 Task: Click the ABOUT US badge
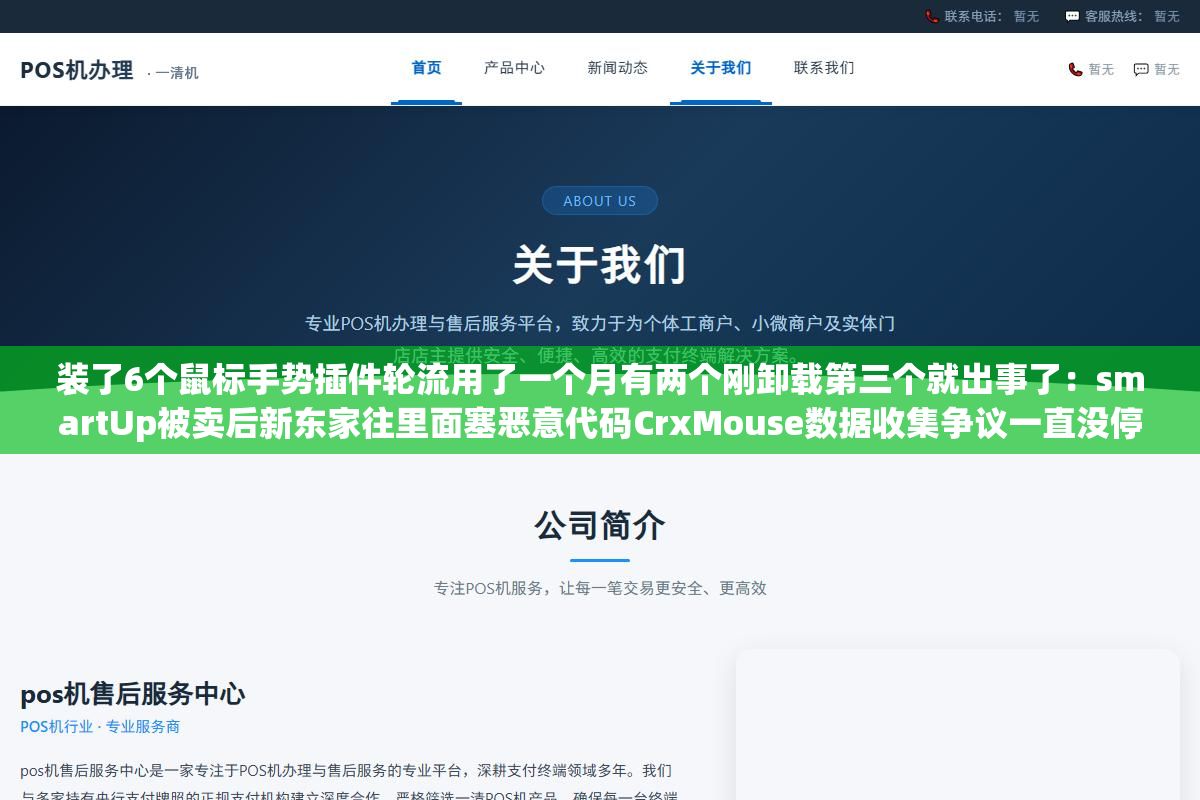pyautogui.click(x=600, y=200)
